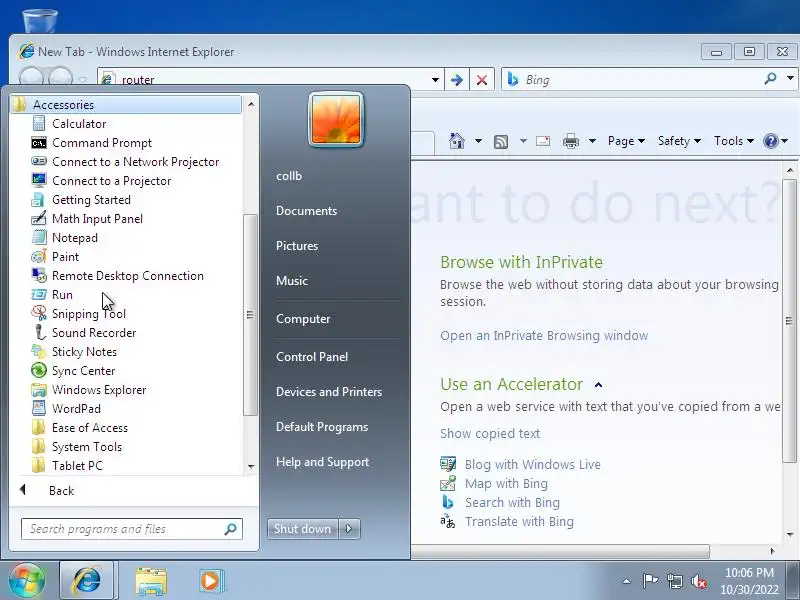This screenshot has width=800, height=600.
Task: Click Internet Explorer address bar
Action: coord(263,80)
